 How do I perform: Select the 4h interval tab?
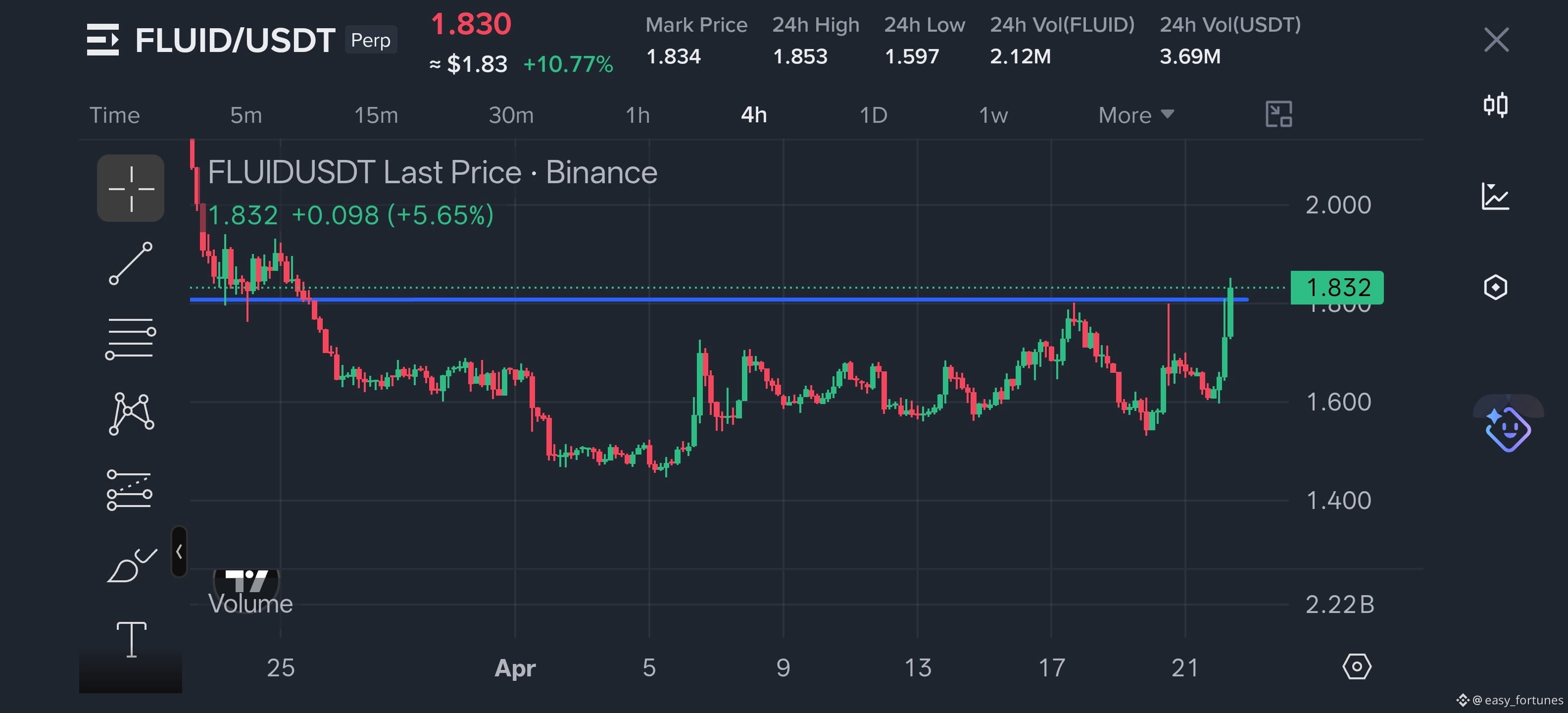point(754,115)
